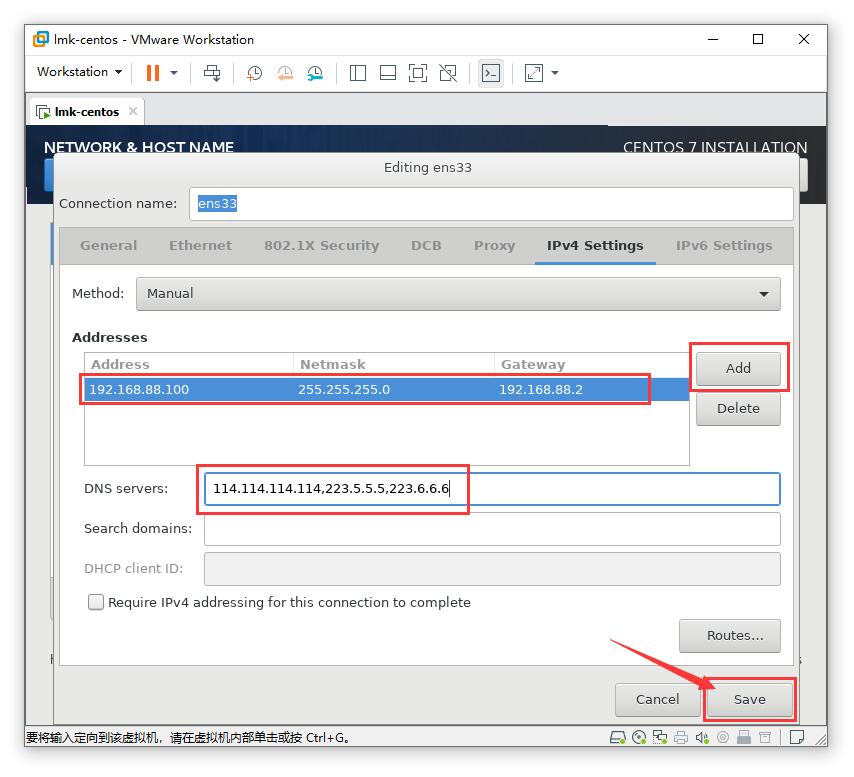Click the Add address button
The width and height of the screenshot is (854, 777).
pos(738,369)
